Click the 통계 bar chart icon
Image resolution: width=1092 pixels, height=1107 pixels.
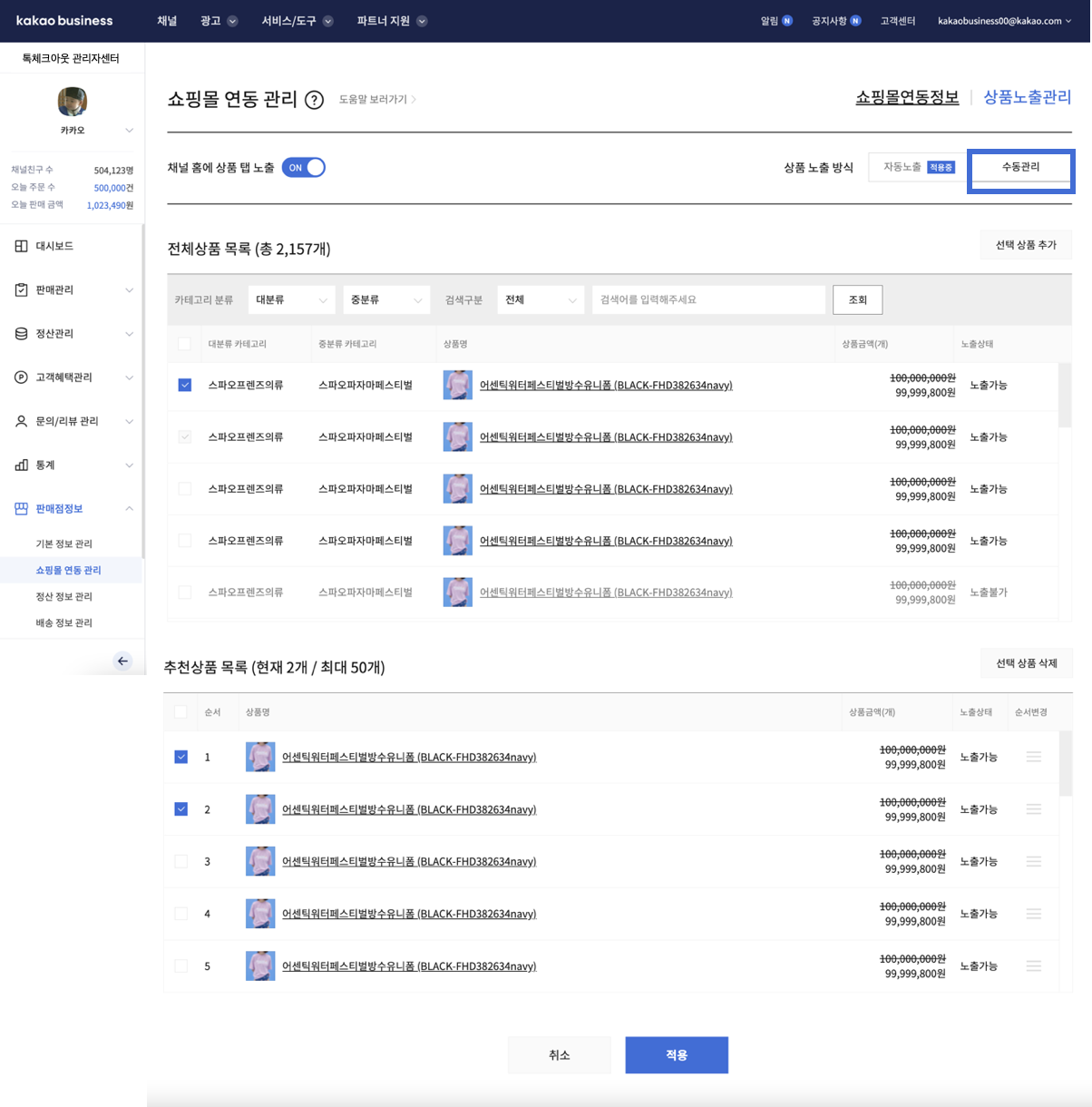tap(21, 465)
